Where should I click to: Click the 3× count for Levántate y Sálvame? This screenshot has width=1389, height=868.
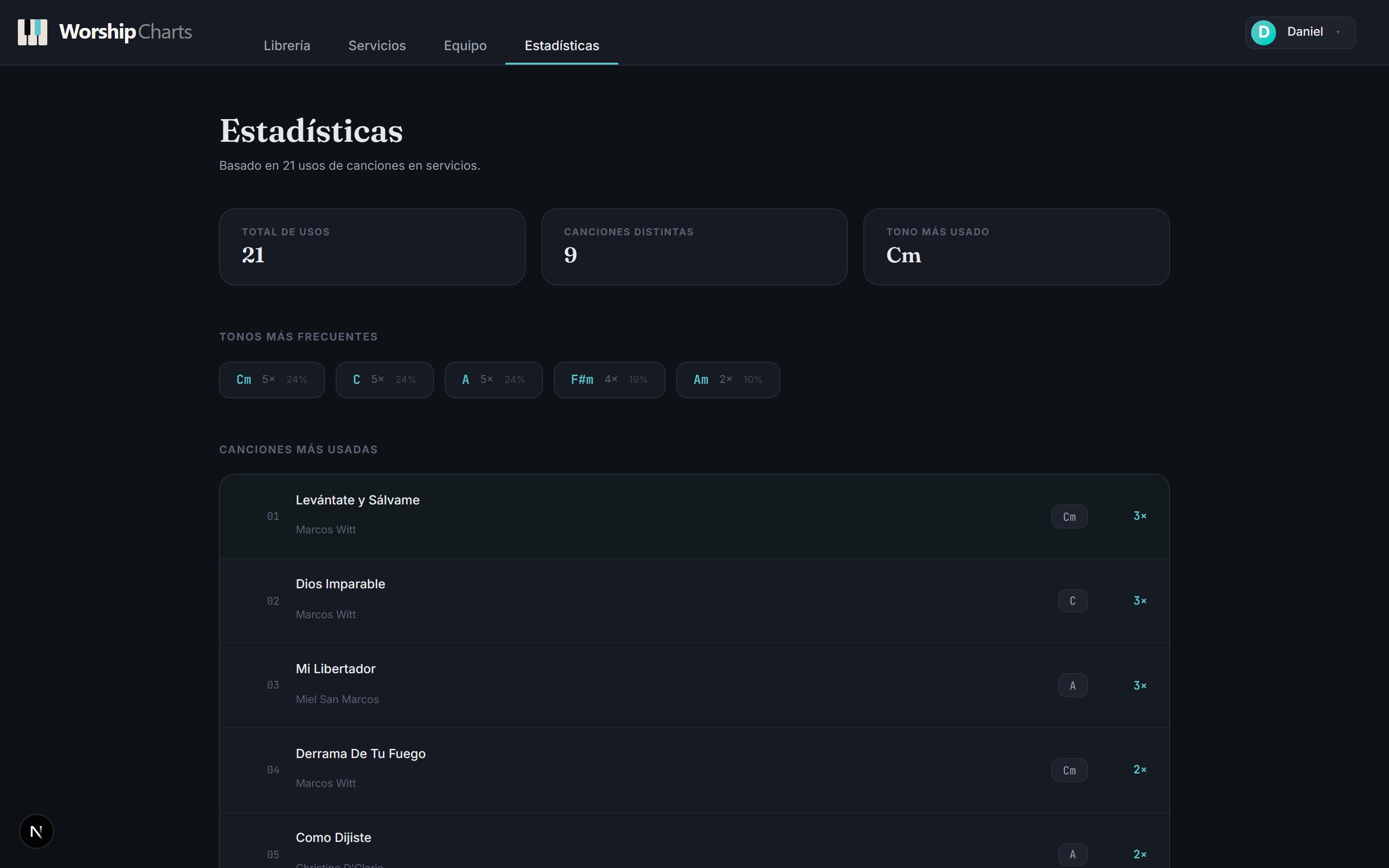coord(1140,516)
